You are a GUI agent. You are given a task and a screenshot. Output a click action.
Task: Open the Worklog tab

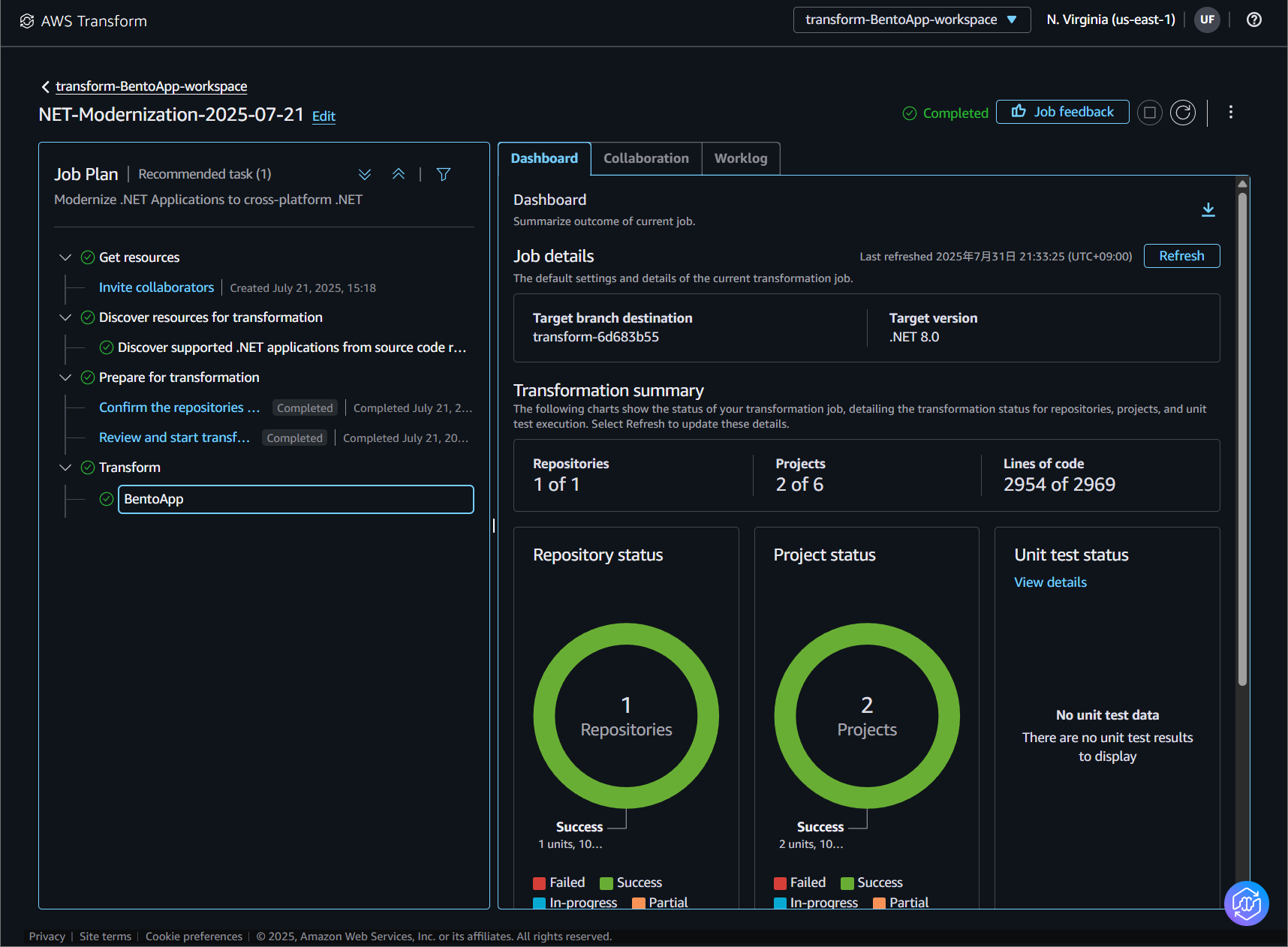741,158
